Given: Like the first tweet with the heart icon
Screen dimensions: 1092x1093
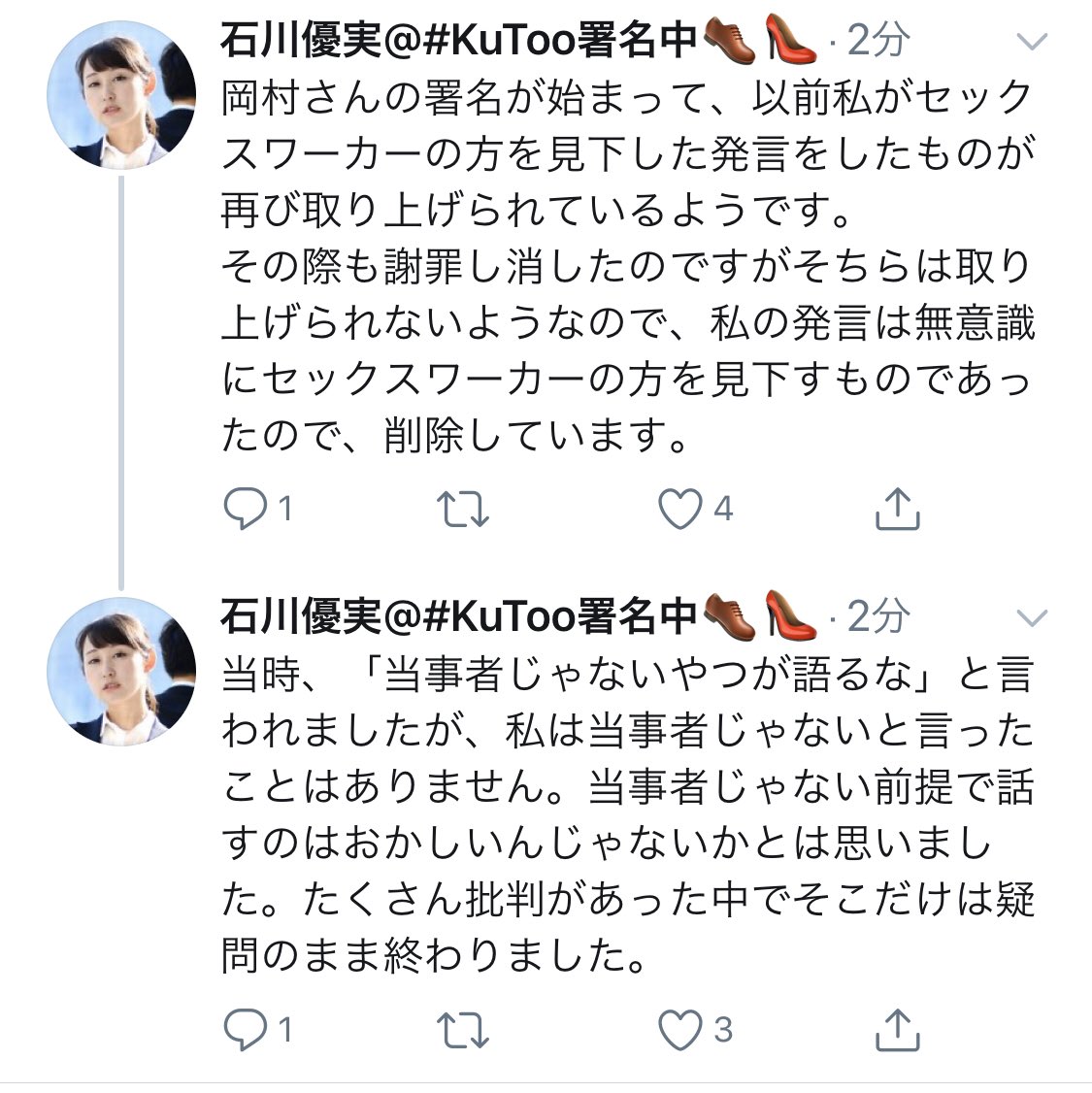Looking at the screenshot, I should [683, 507].
